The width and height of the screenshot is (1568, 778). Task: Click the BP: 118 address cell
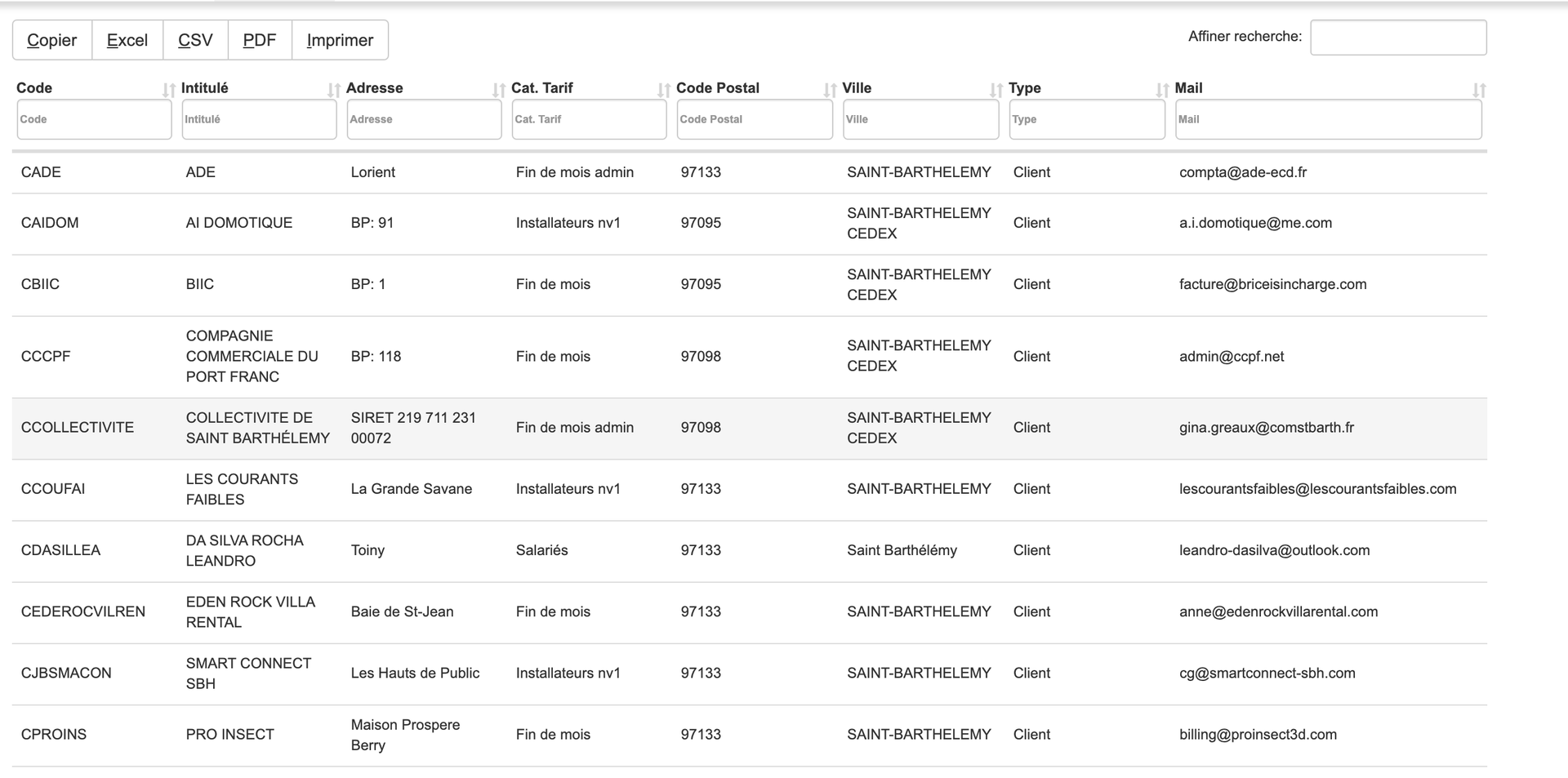[x=376, y=356]
